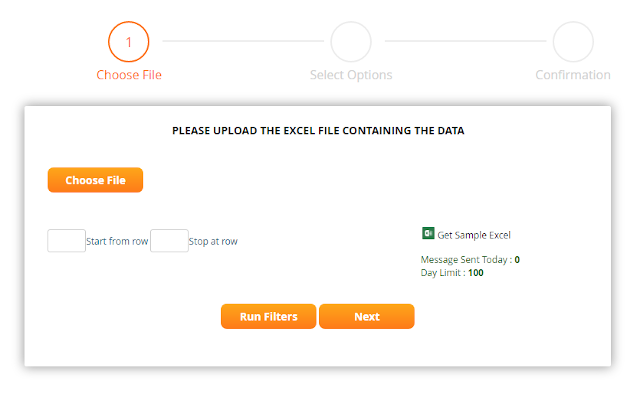The height and width of the screenshot is (400, 640).
Task: Click the Stop at row label
Action: (x=213, y=241)
